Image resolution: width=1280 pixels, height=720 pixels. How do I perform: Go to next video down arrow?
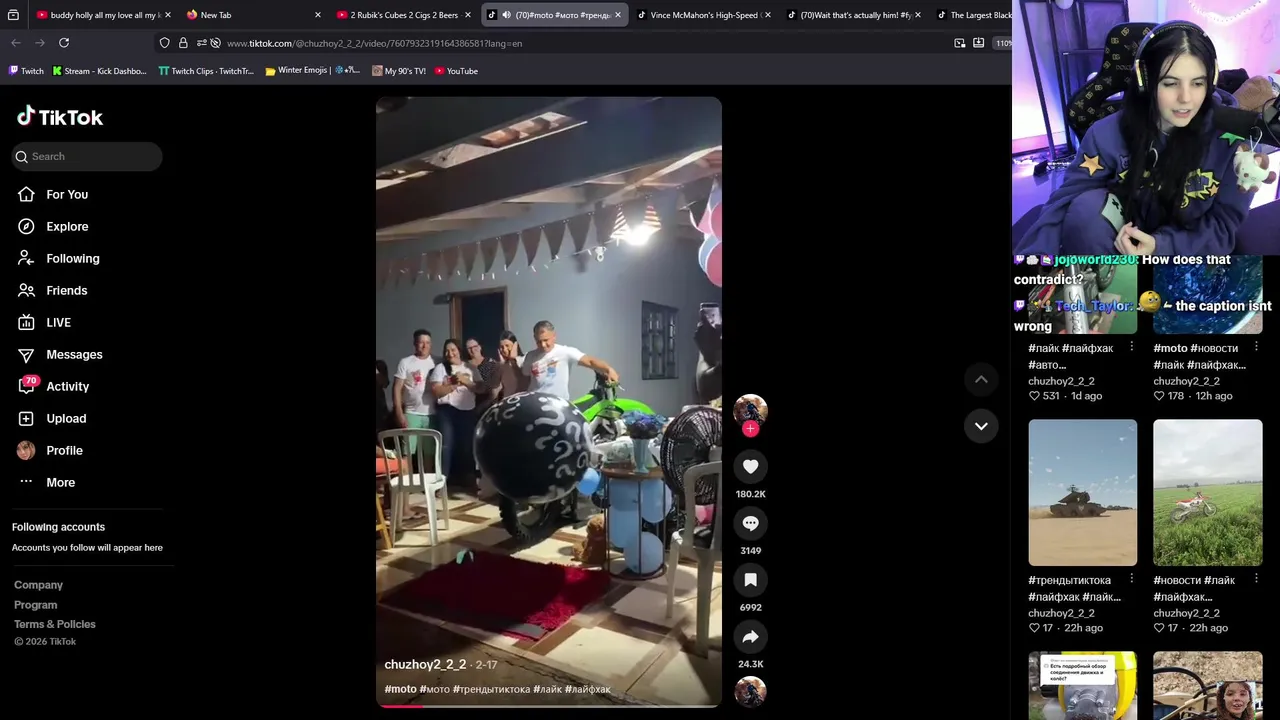pyautogui.click(x=981, y=426)
